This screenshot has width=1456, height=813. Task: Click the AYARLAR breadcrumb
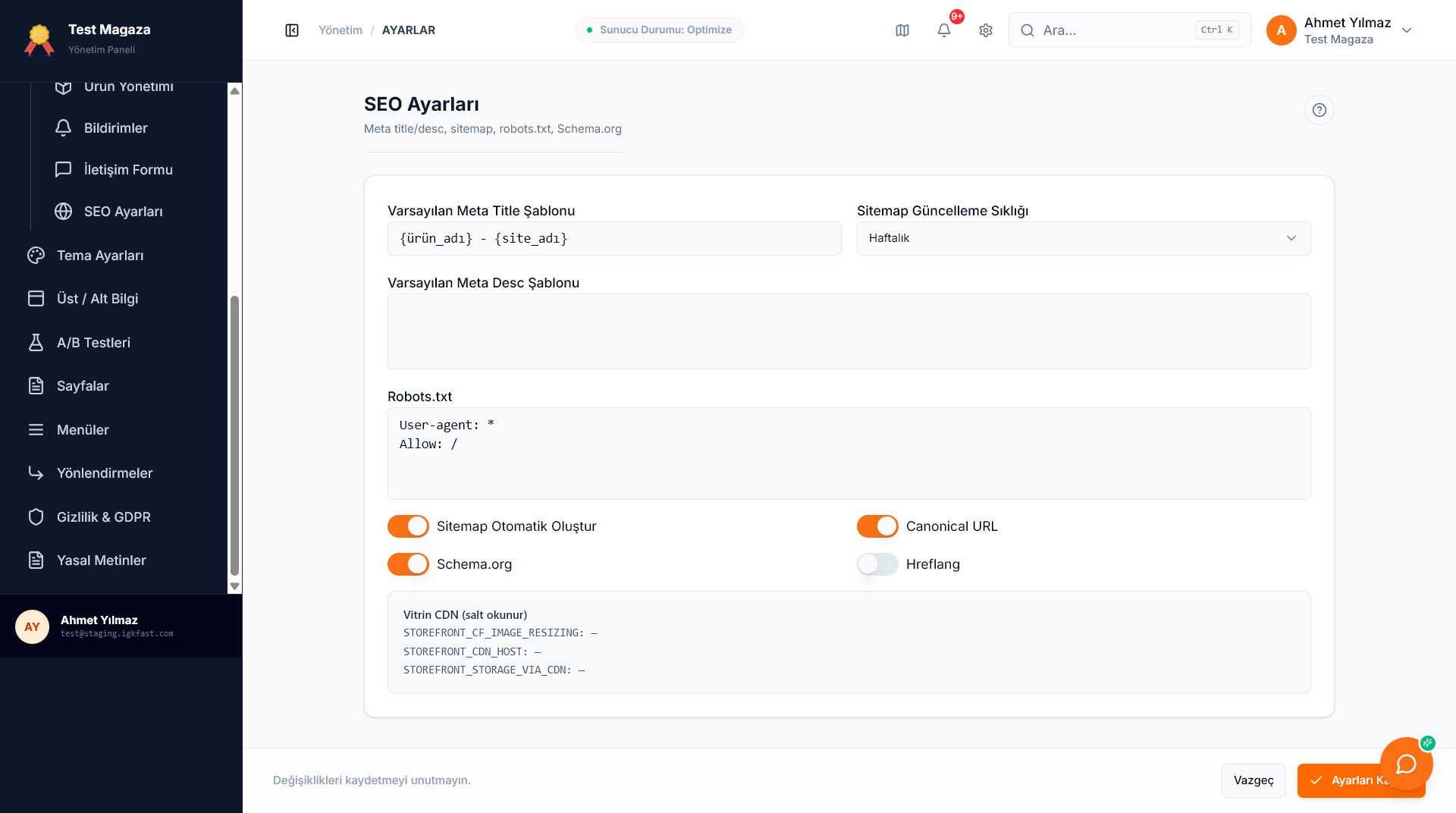tap(409, 30)
